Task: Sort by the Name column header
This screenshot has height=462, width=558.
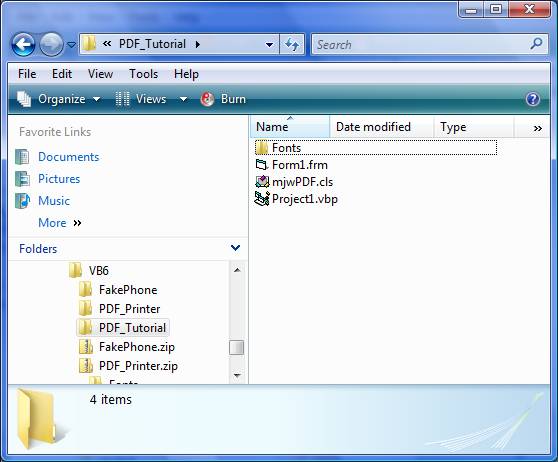Action: click(290, 127)
